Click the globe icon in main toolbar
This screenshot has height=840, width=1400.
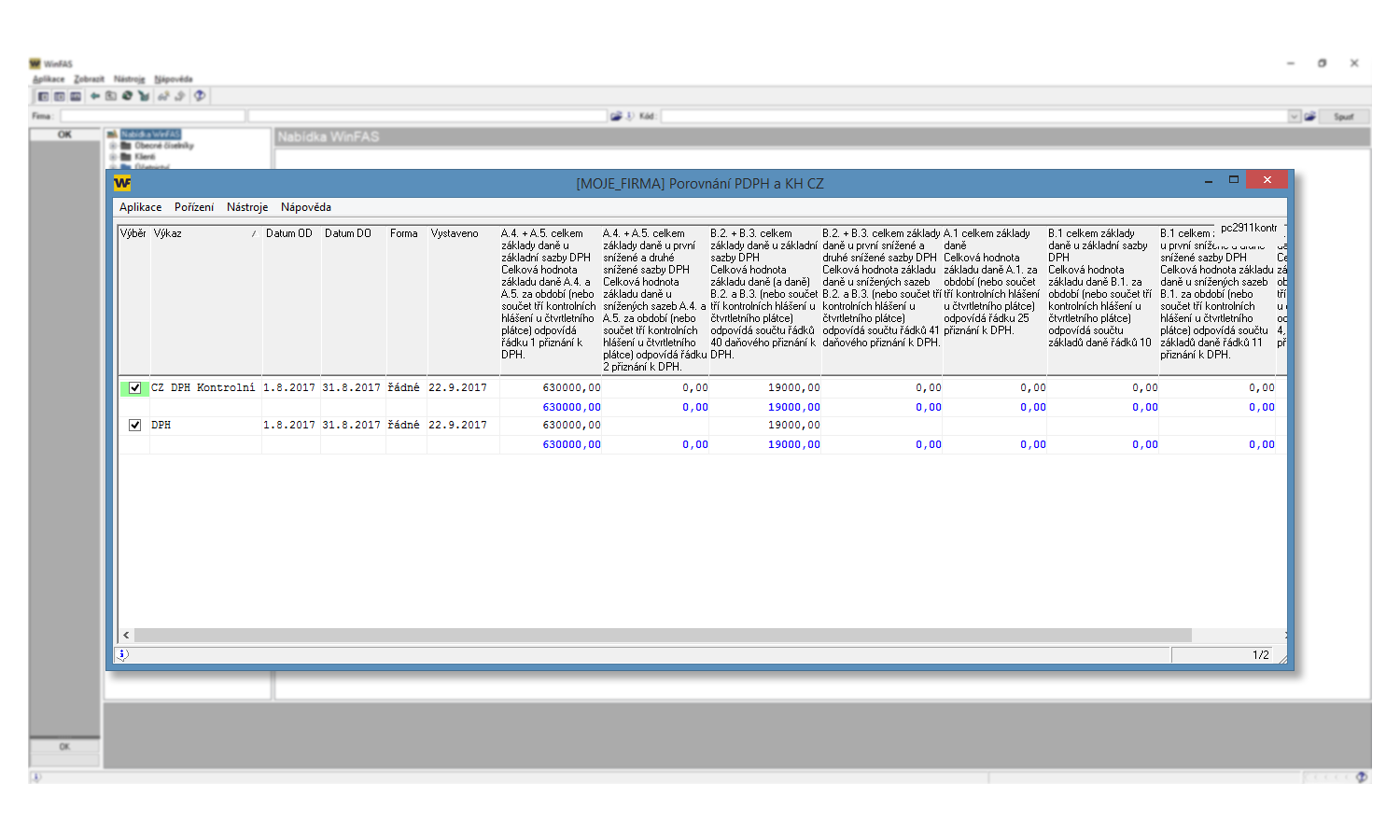(x=127, y=96)
